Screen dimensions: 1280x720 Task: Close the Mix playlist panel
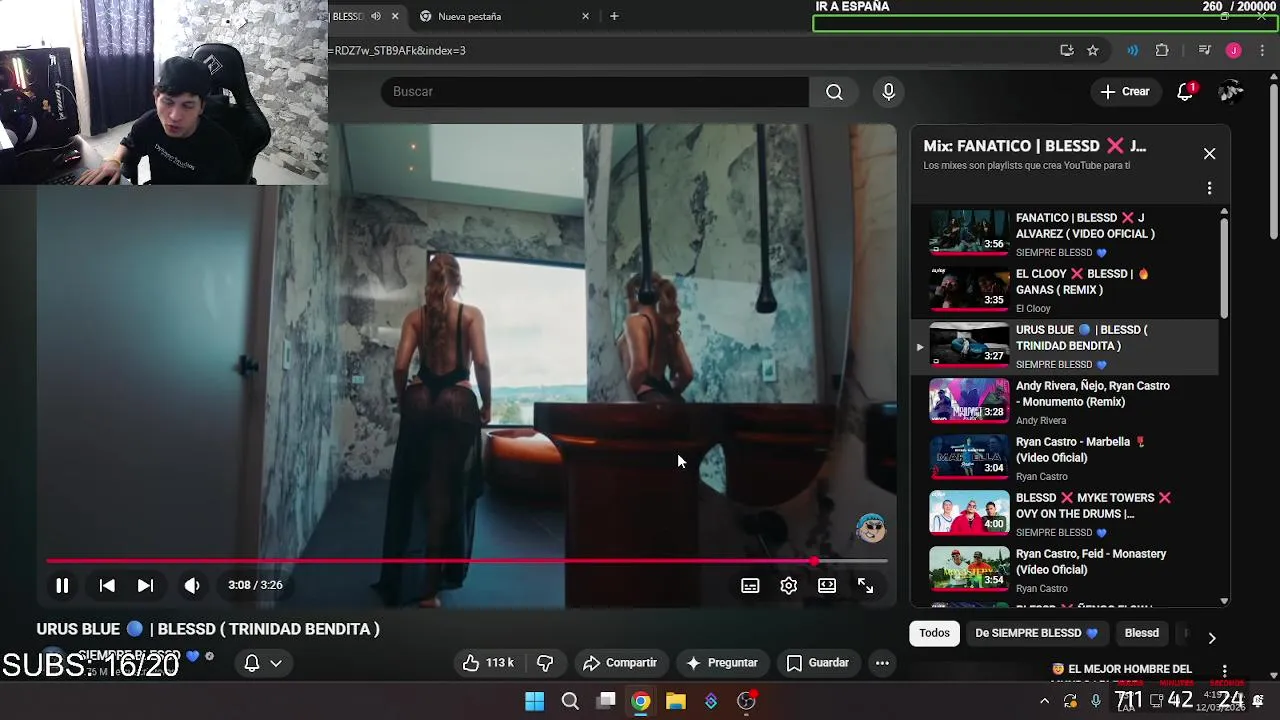tap(1209, 154)
